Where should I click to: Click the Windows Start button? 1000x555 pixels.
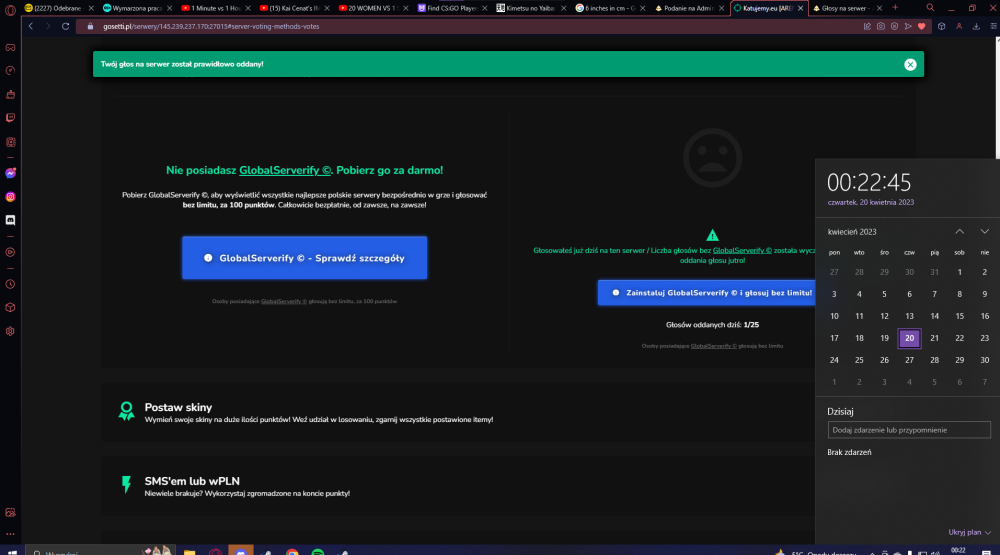(11, 551)
